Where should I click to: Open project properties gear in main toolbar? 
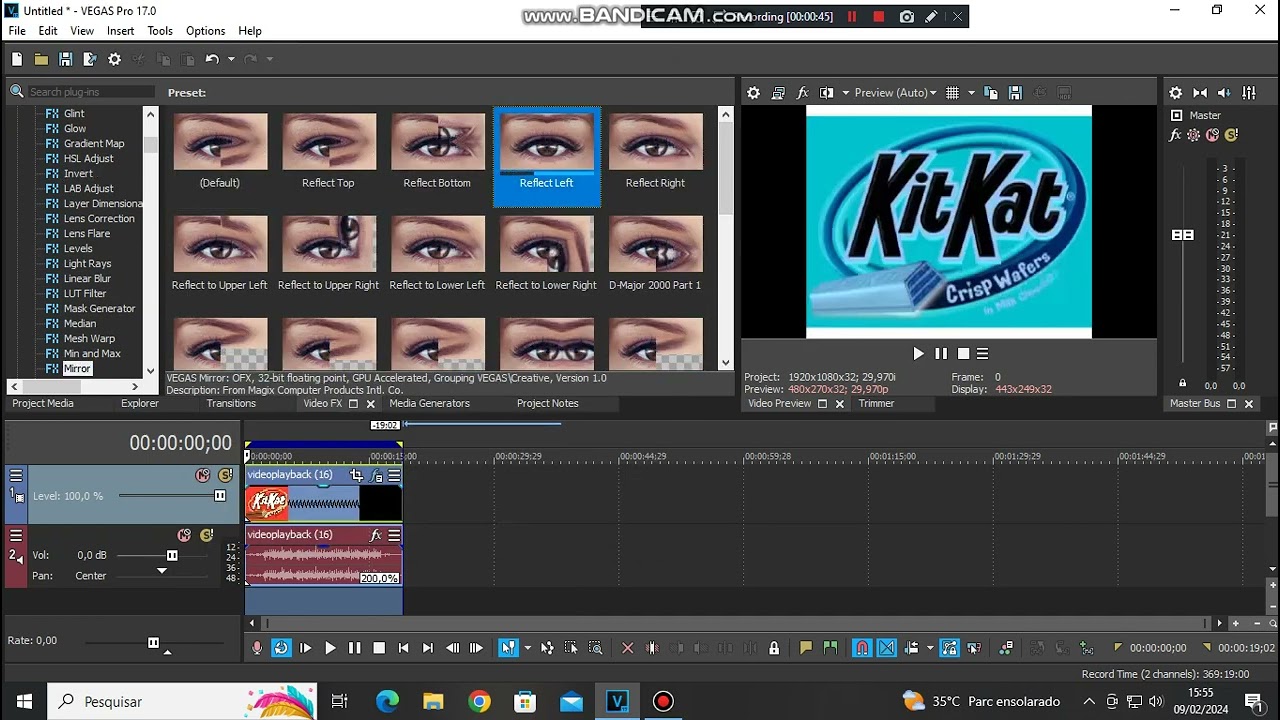click(x=114, y=60)
